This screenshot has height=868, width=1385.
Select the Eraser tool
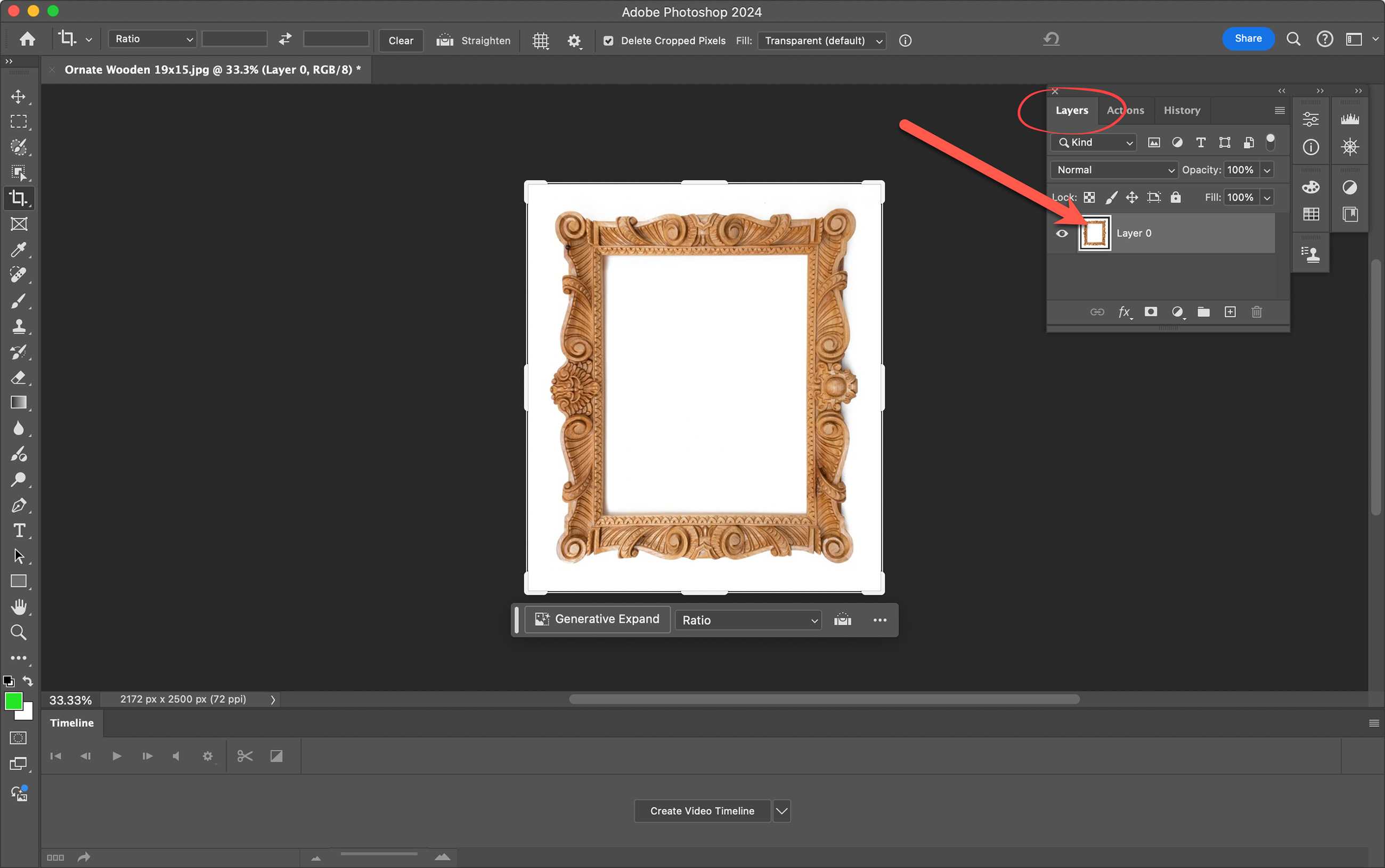click(18, 377)
